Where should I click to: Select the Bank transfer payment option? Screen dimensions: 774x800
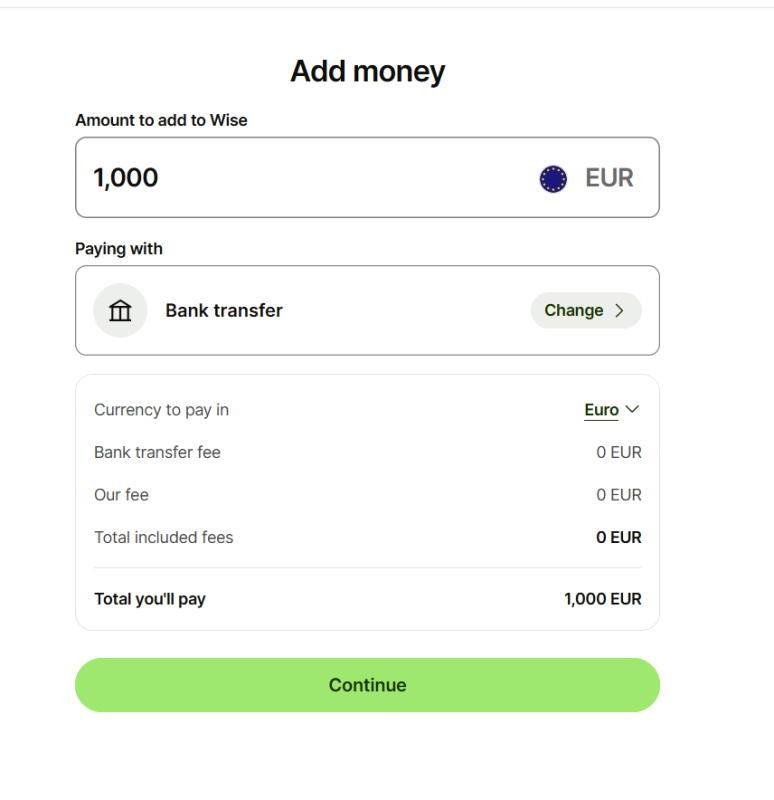click(367, 310)
